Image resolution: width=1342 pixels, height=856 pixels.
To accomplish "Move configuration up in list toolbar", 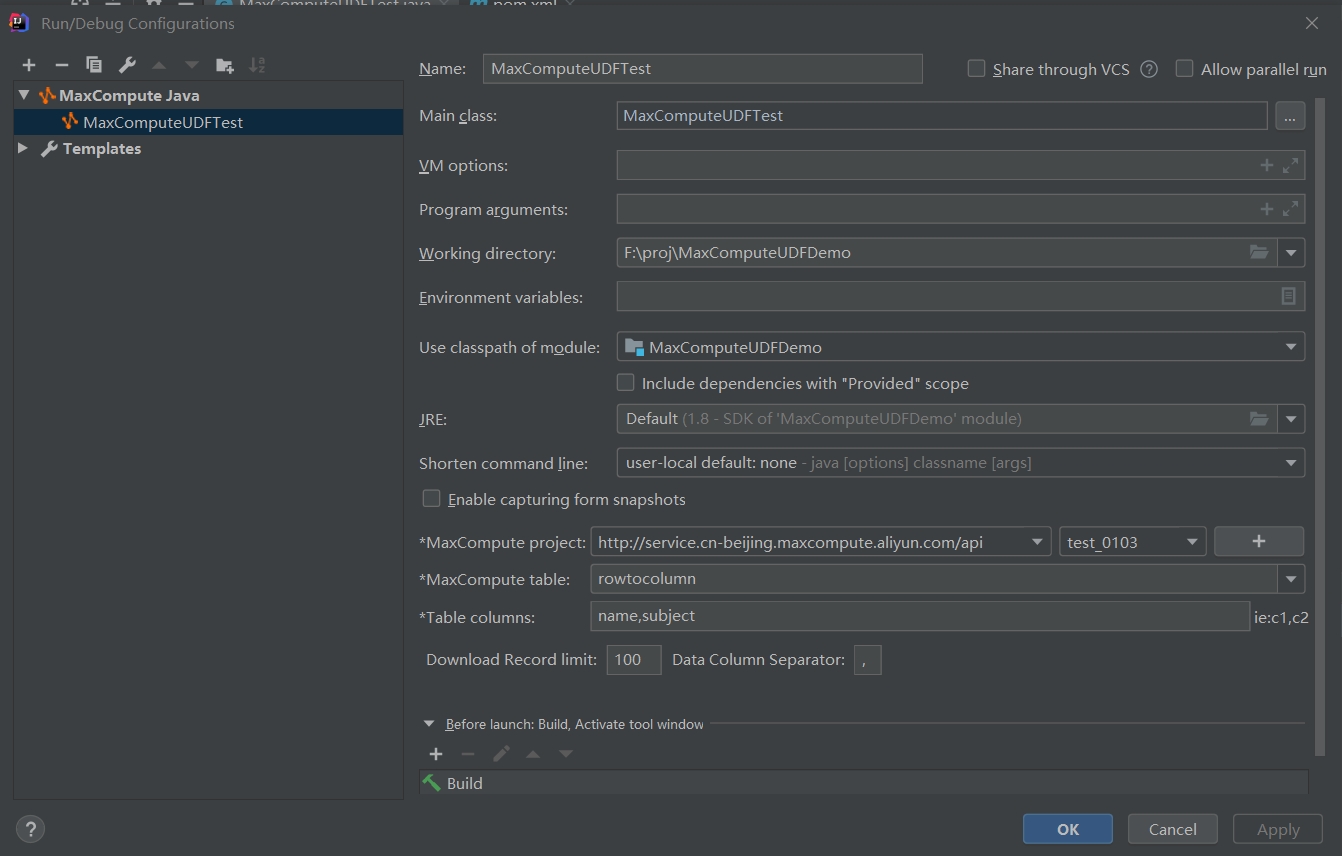I will [x=159, y=65].
